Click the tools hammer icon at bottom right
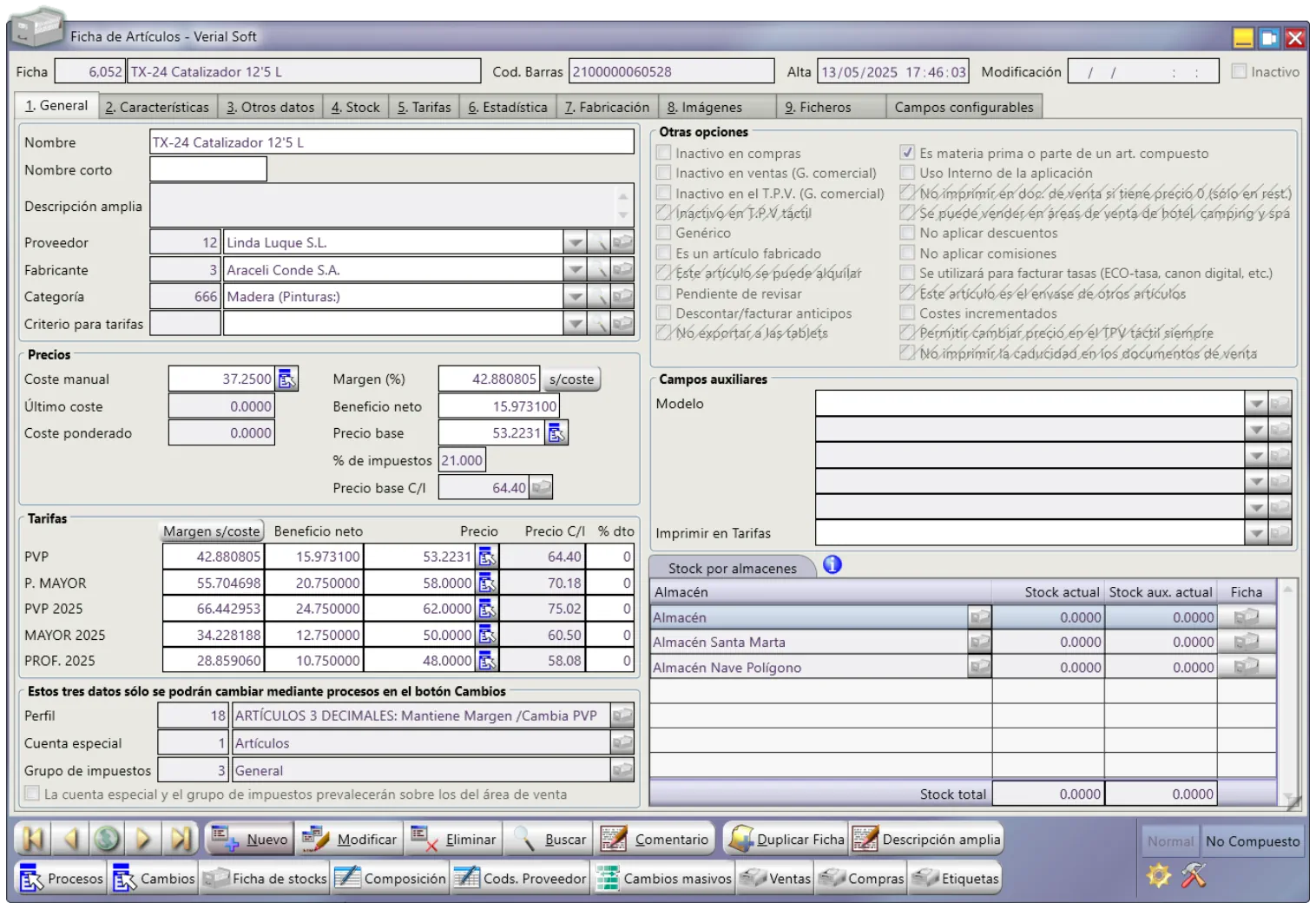This screenshot has width=1316, height=903. click(1194, 876)
